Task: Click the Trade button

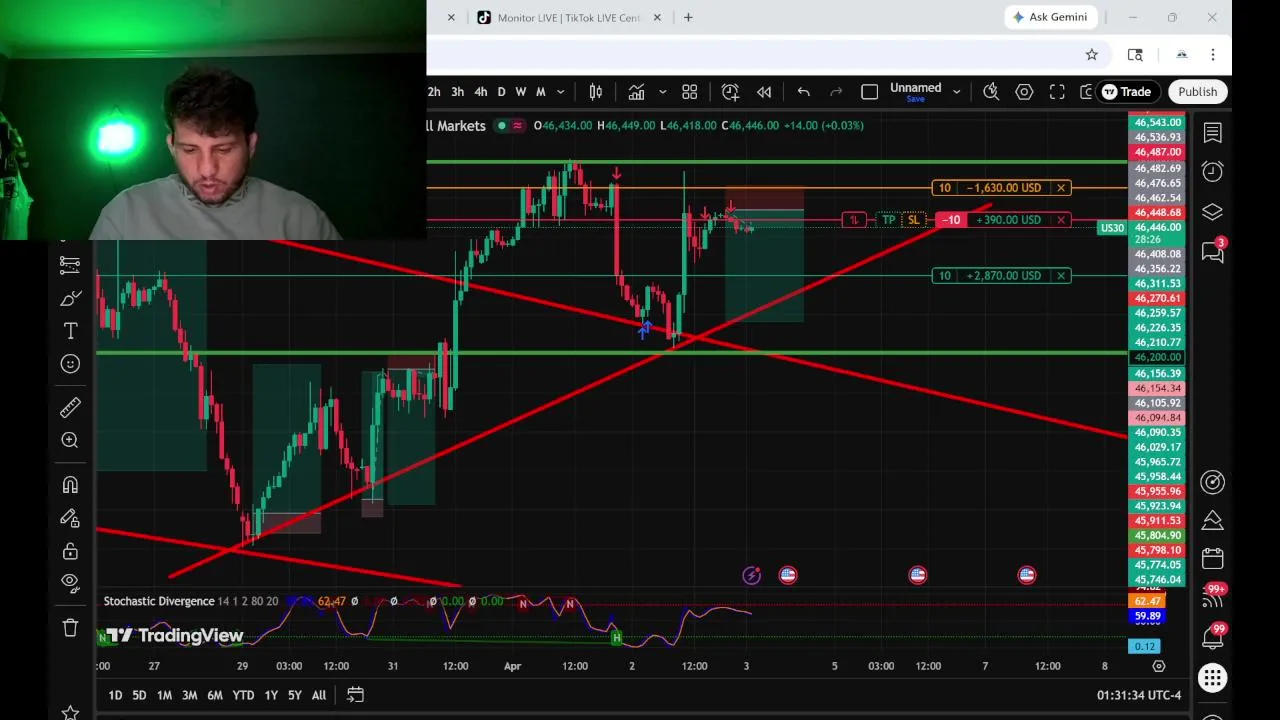Action: tap(1127, 92)
